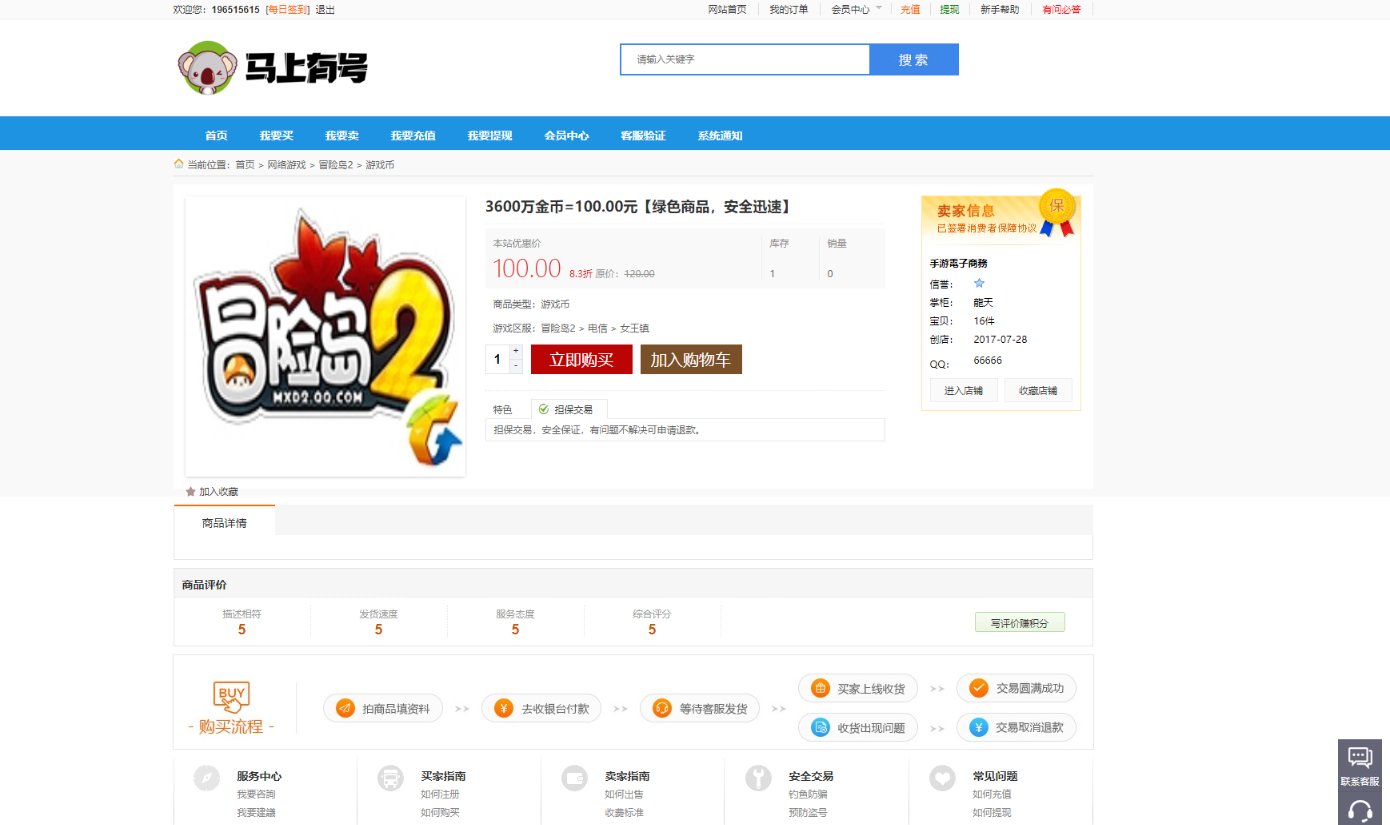The image size is (1390, 825).
Task: Click the home icon in the breadcrumb
Action: click(179, 164)
